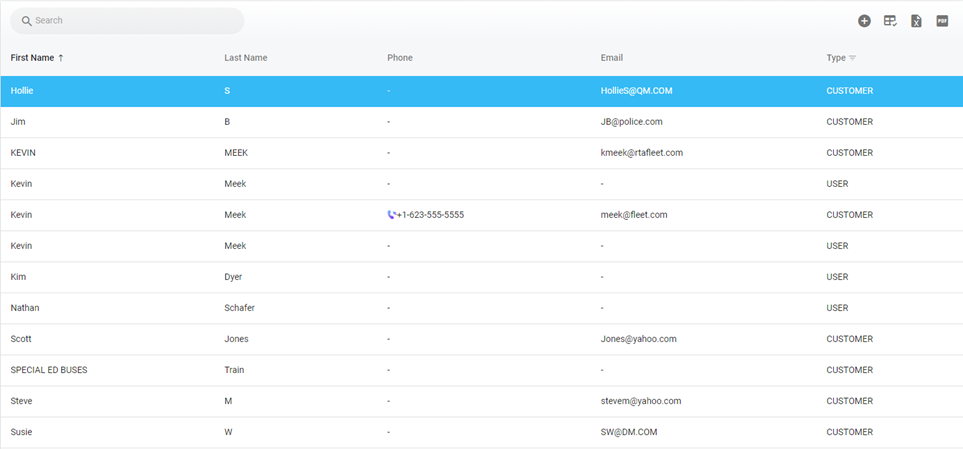Select the Scott Jones customer row
The height and width of the screenshot is (449, 963).
(x=300, y=339)
